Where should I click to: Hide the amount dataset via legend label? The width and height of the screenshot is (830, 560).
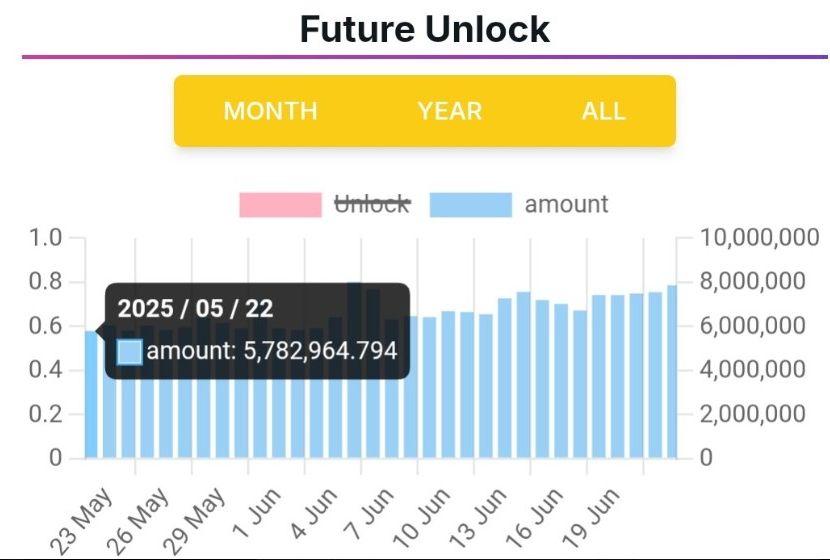[x=566, y=205]
